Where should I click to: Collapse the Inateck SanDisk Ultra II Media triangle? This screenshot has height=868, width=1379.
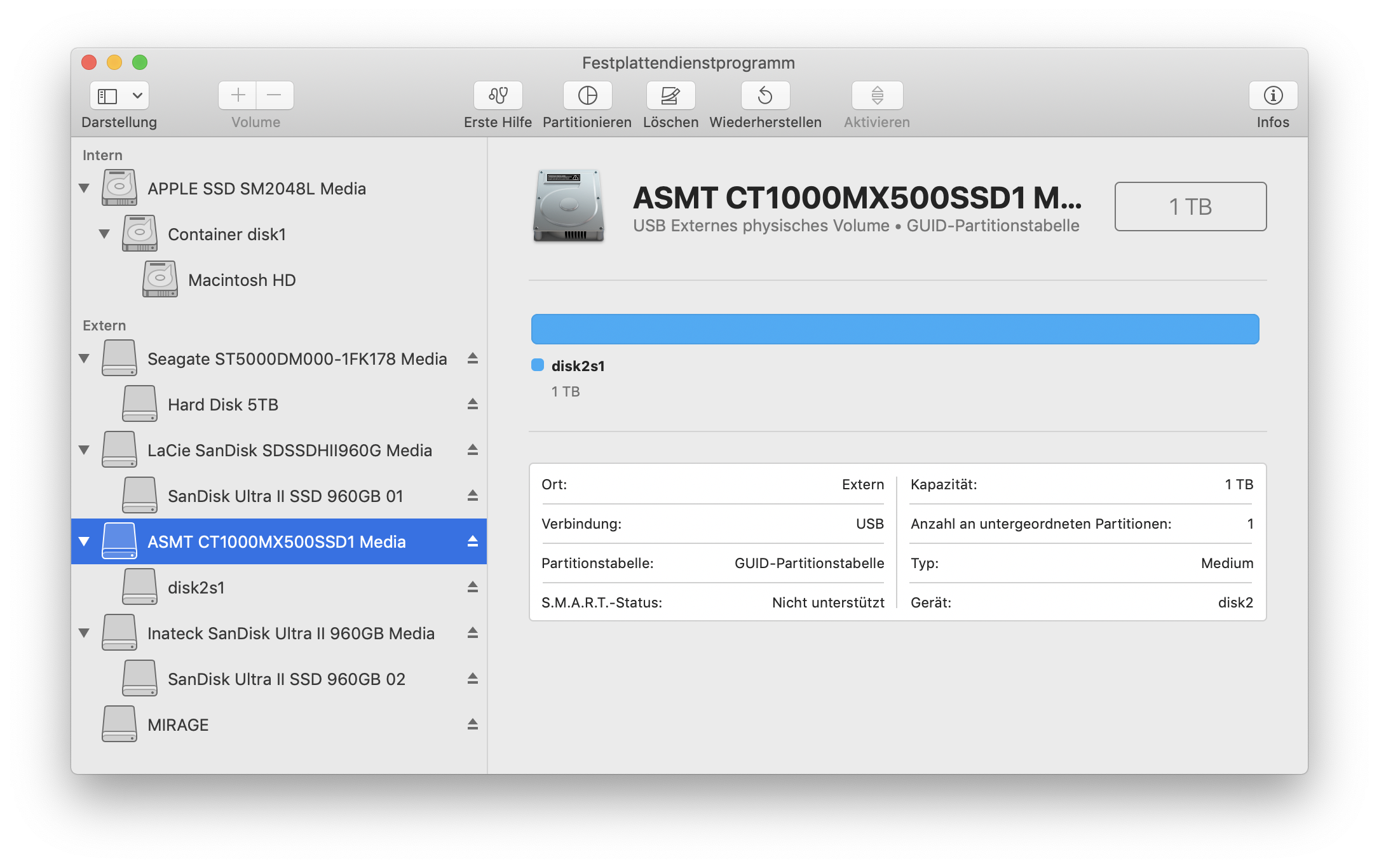[x=84, y=633]
